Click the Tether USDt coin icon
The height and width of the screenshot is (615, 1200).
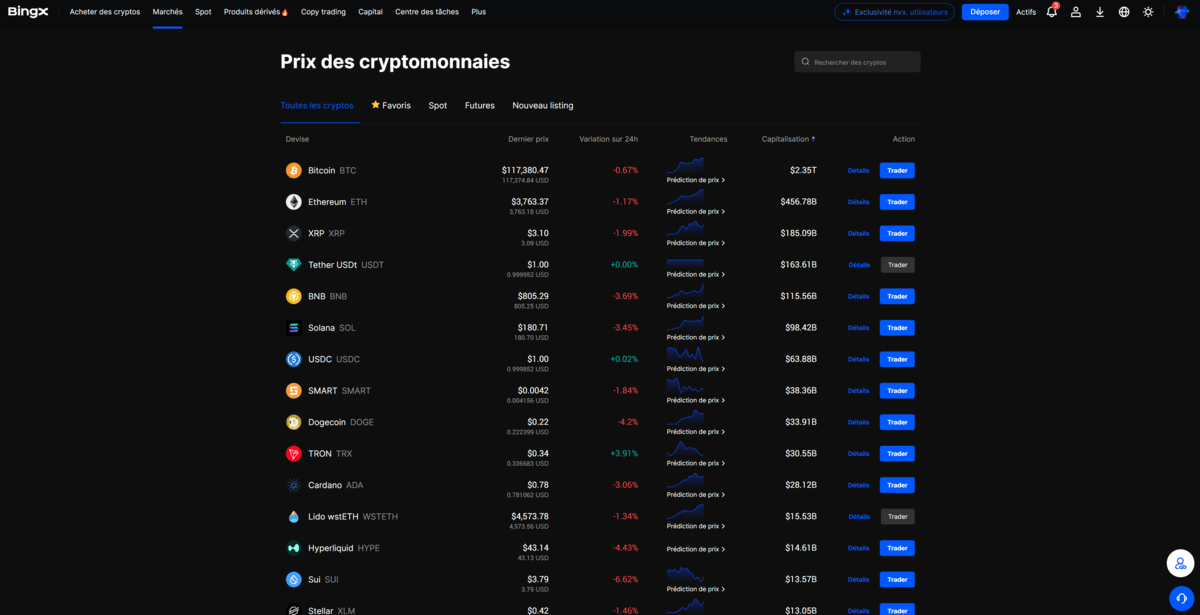294,265
